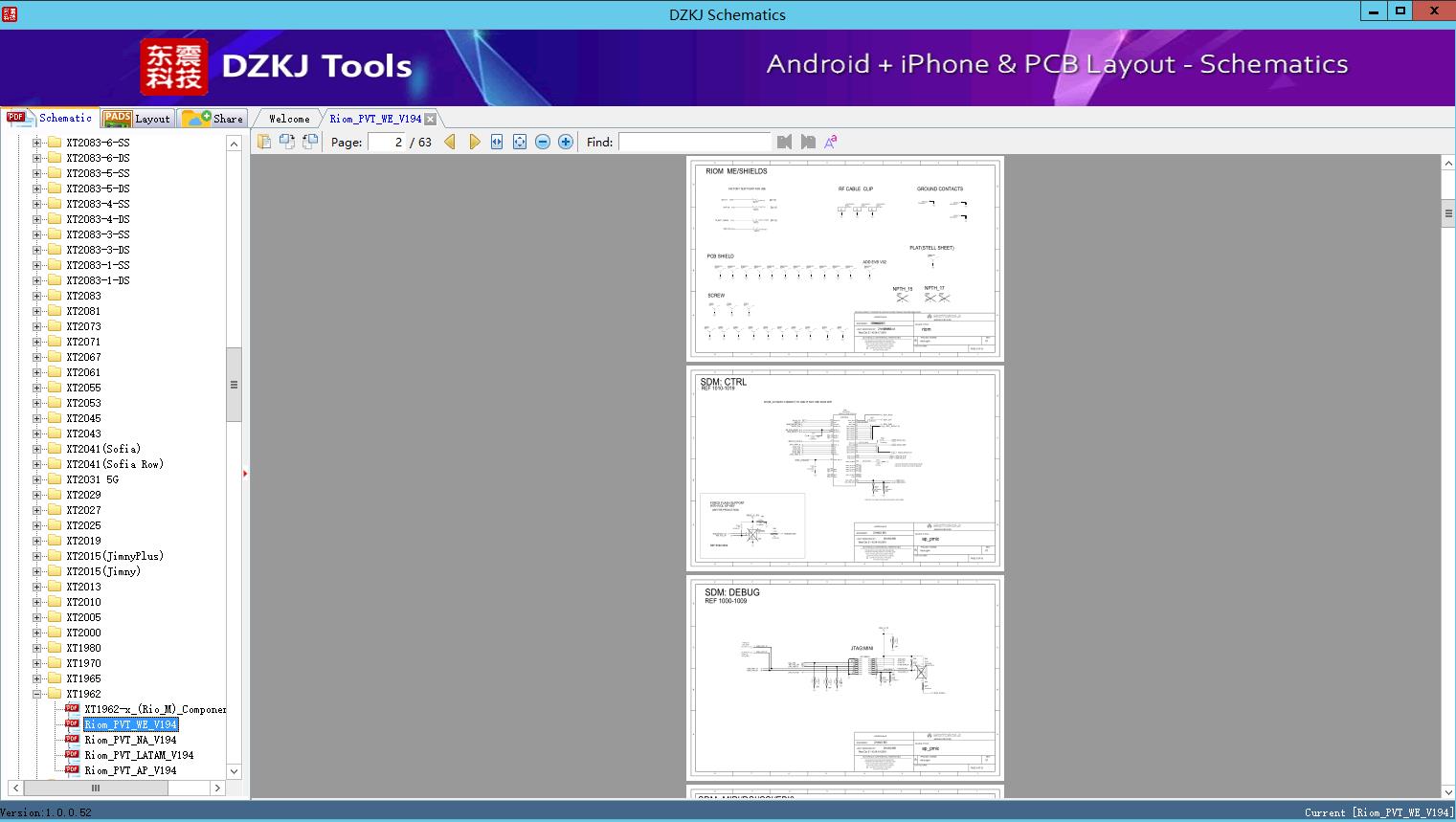
Task: Click the PDF icon beside Riom_PVT_NA_V194
Action: click(x=72, y=740)
